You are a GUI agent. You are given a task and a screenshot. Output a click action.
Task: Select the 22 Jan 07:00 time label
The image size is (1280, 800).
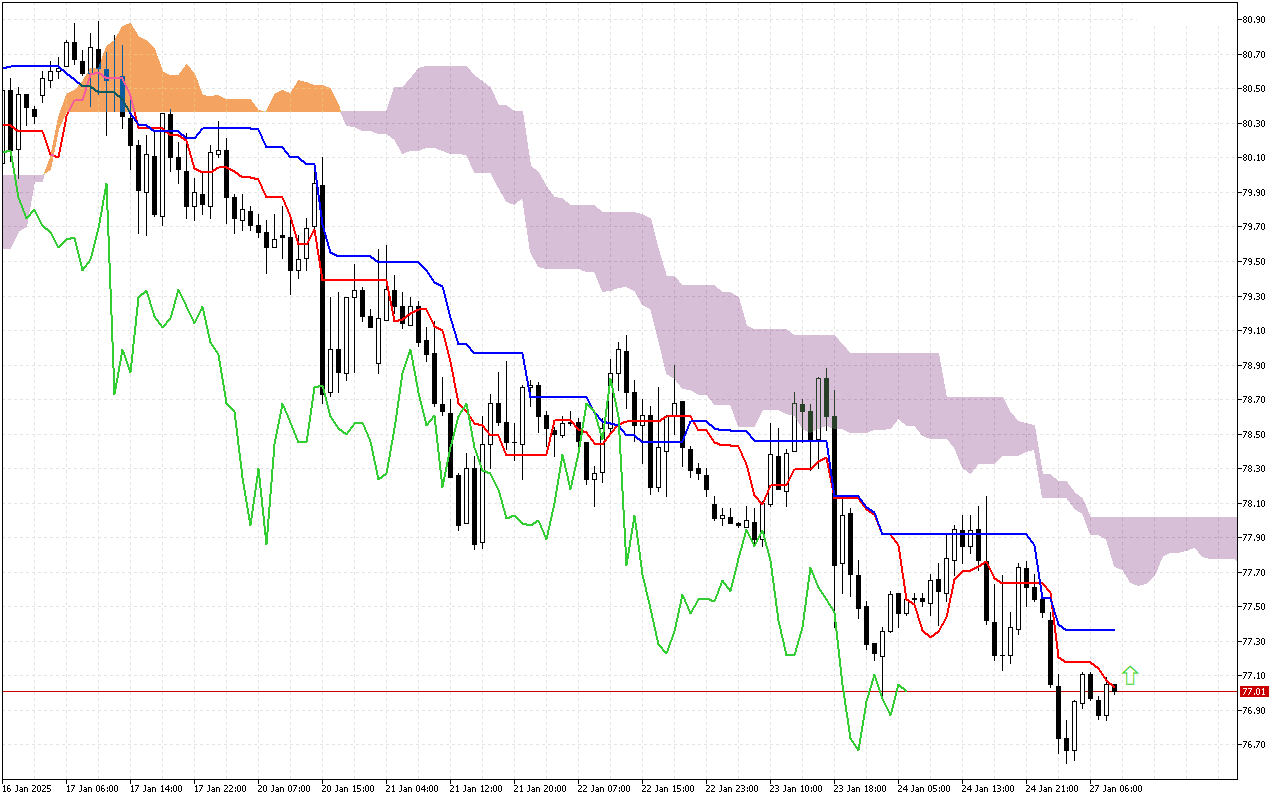click(604, 788)
